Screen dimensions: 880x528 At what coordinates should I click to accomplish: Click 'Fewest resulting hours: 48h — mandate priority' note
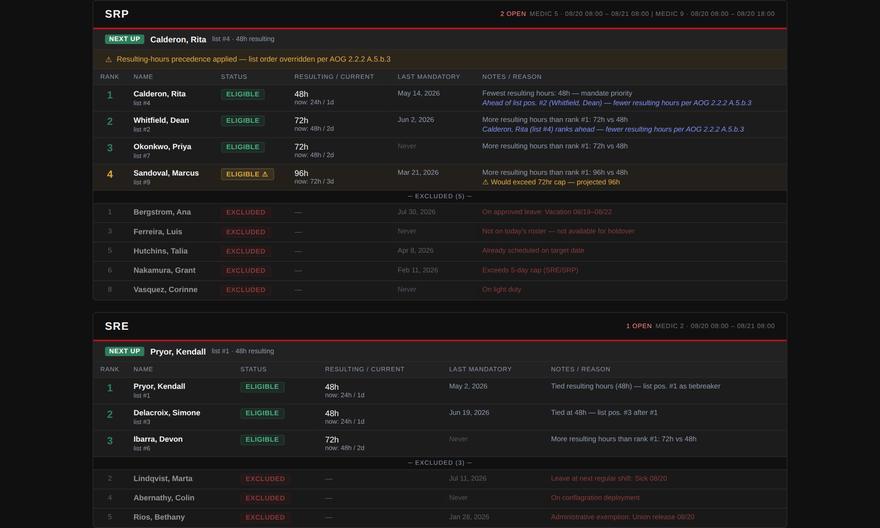pyautogui.click(x=557, y=94)
